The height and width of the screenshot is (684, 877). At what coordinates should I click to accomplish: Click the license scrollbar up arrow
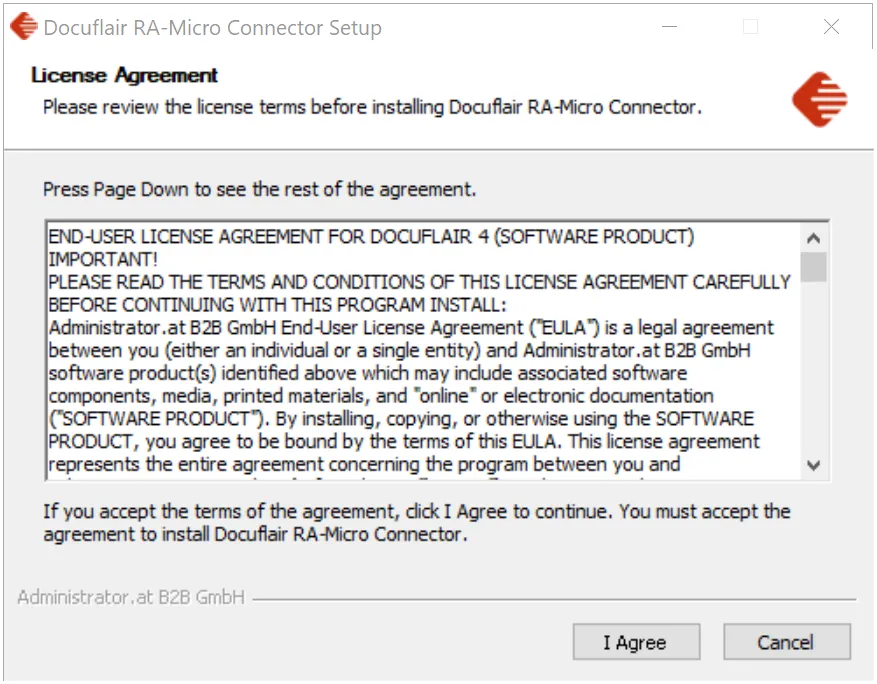[x=813, y=238]
